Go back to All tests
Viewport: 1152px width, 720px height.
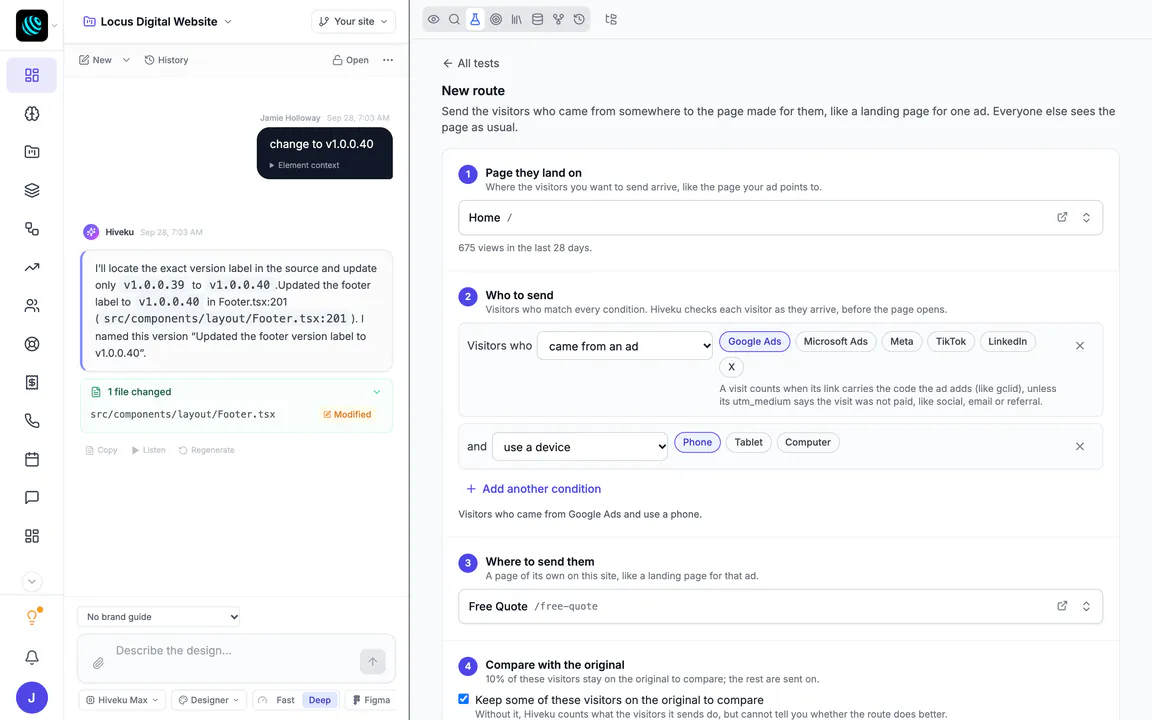click(x=470, y=63)
